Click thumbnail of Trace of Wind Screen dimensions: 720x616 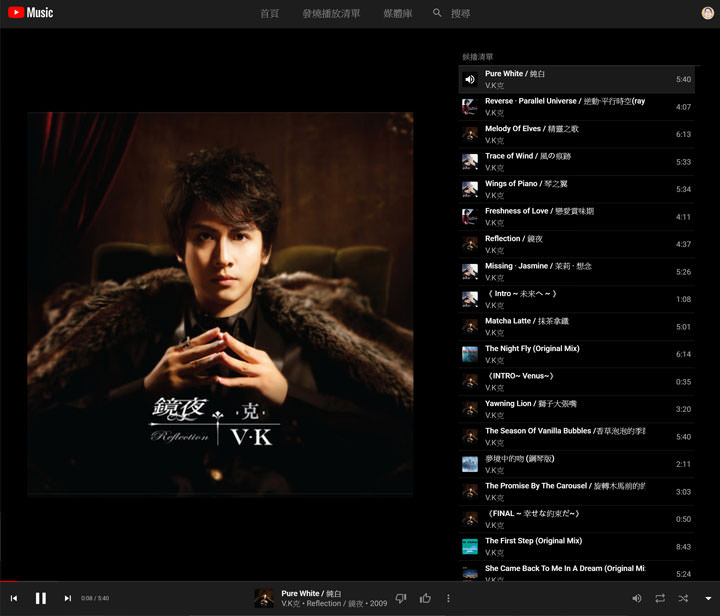[x=470, y=162]
